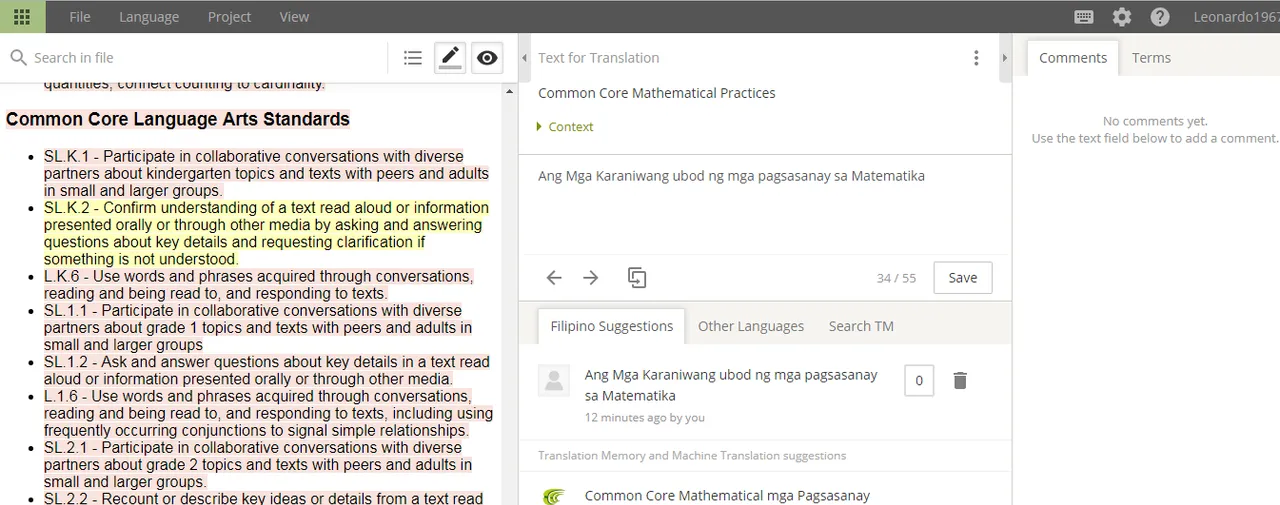Select source text Common Core Mathematical Practices

pos(657,93)
